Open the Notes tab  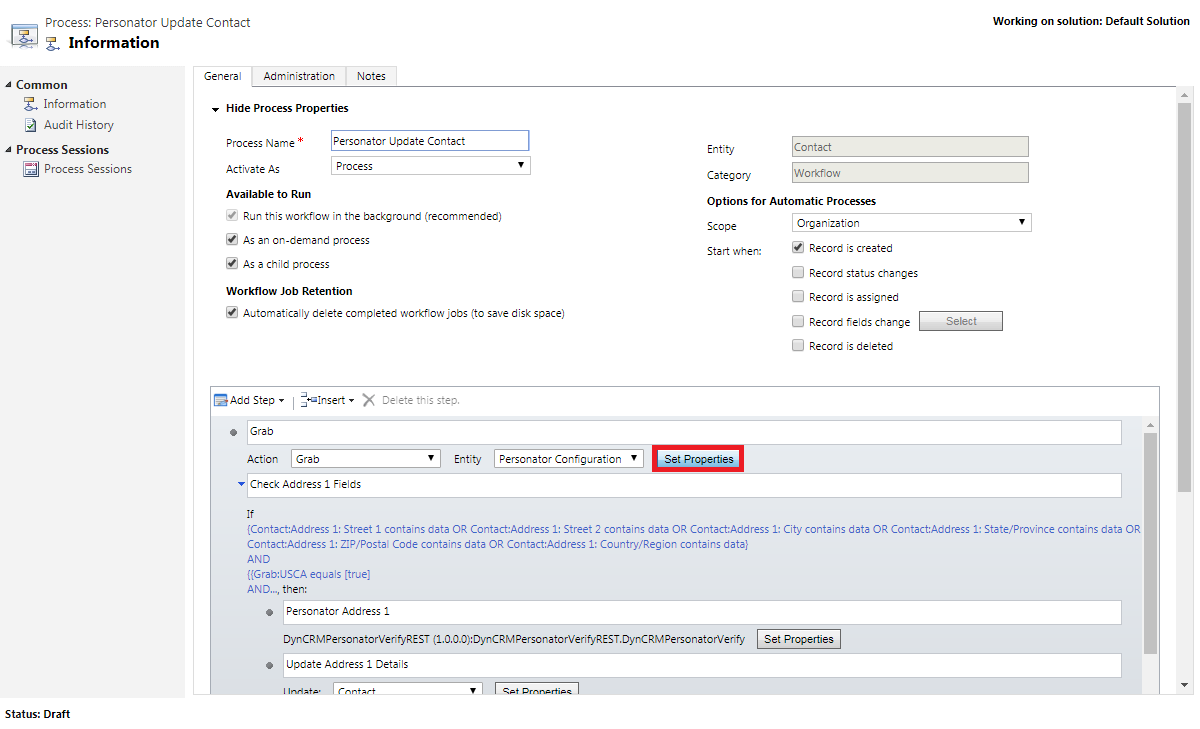371,76
